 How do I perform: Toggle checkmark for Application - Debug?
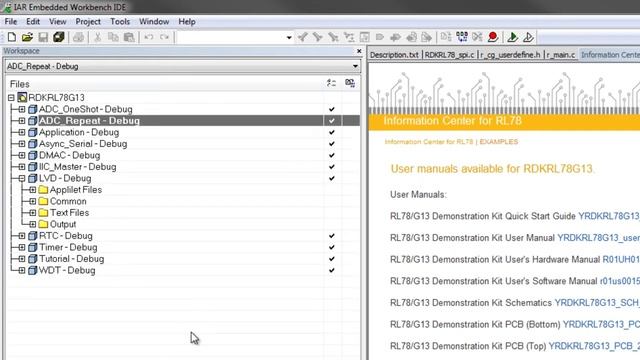(x=332, y=132)
